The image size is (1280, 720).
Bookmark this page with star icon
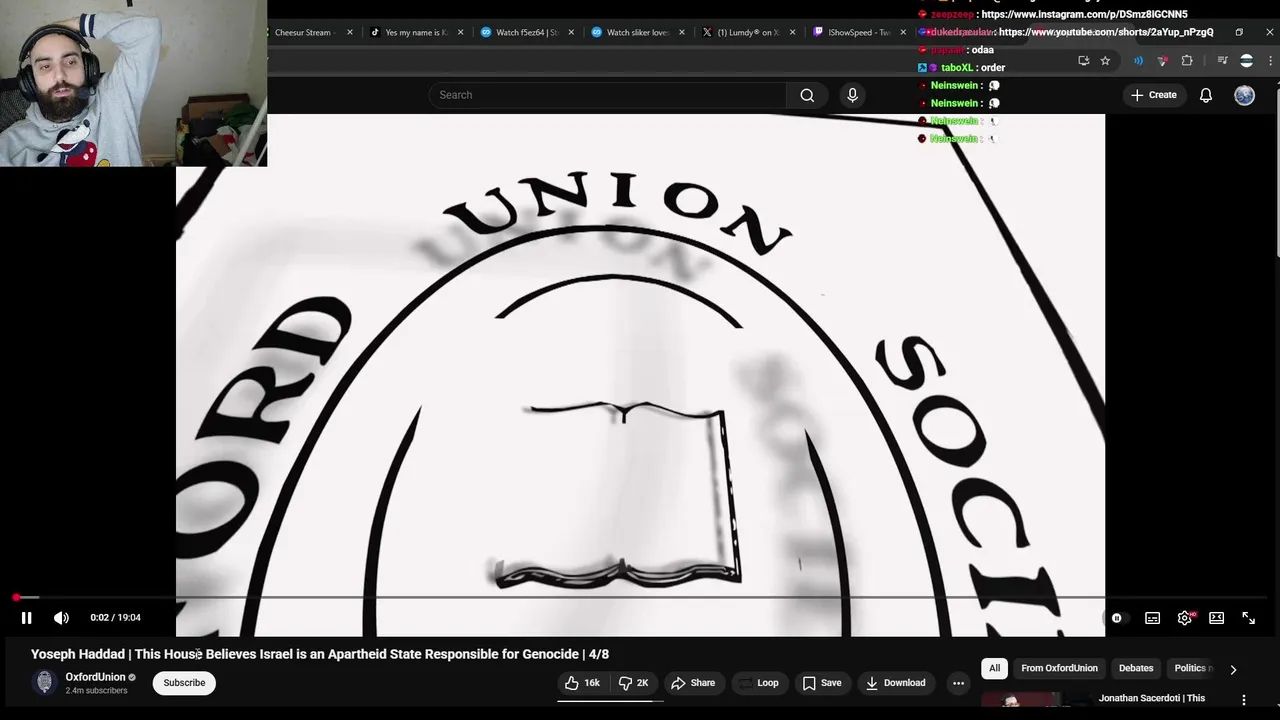(1105, 61)
